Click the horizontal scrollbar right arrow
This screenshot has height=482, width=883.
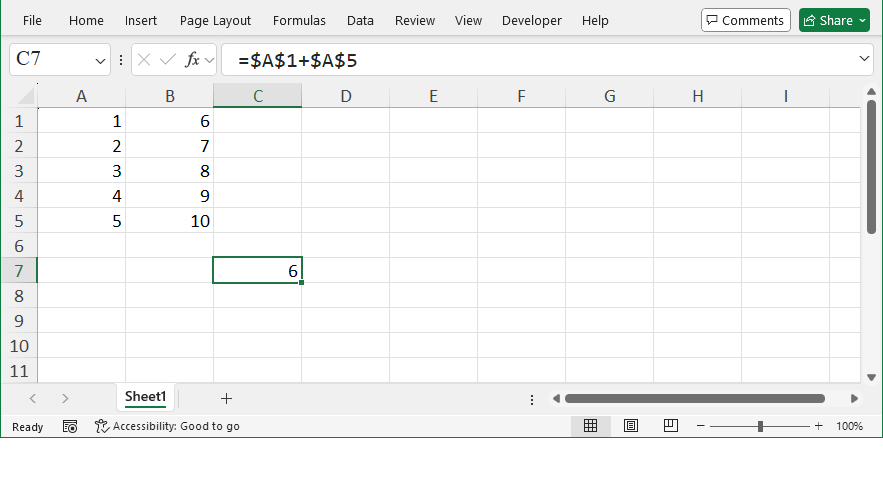854,399
